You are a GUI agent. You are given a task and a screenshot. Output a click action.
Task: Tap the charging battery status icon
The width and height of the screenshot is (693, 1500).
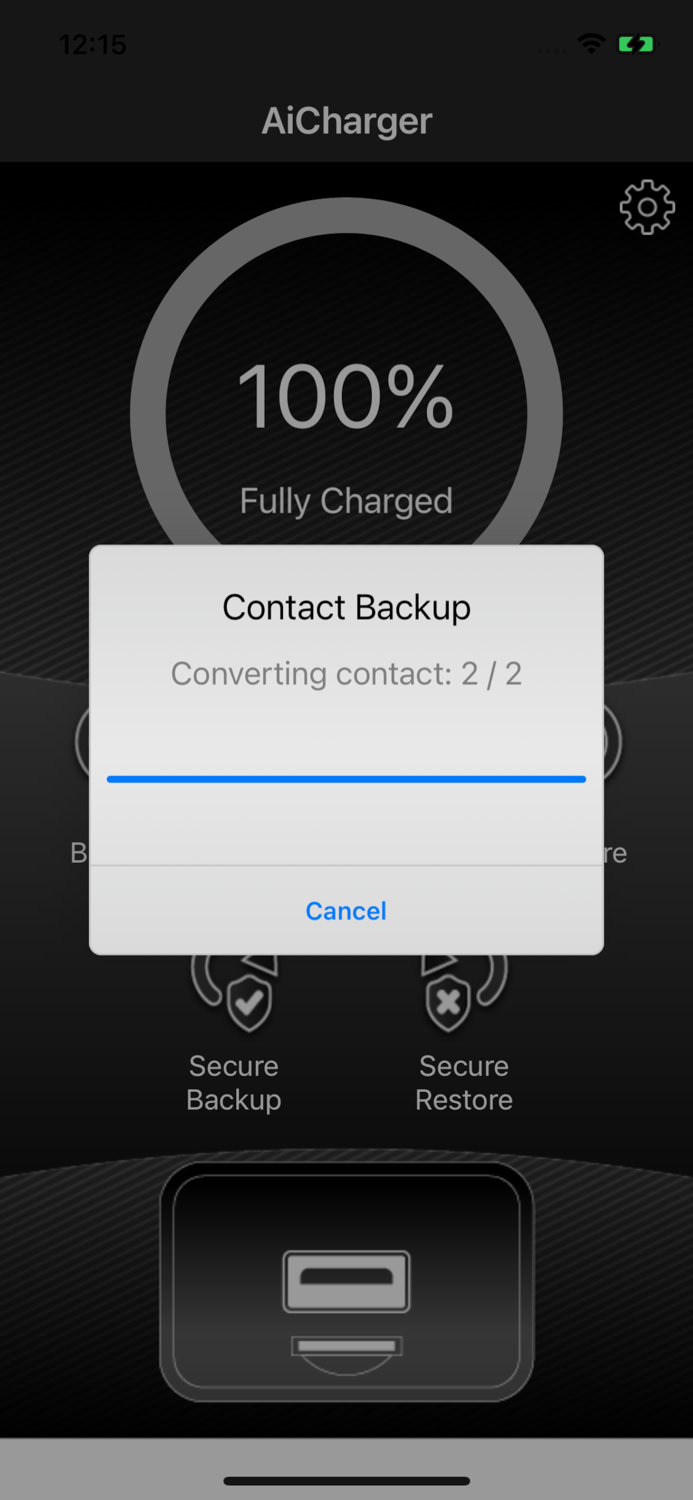(636, 44)
